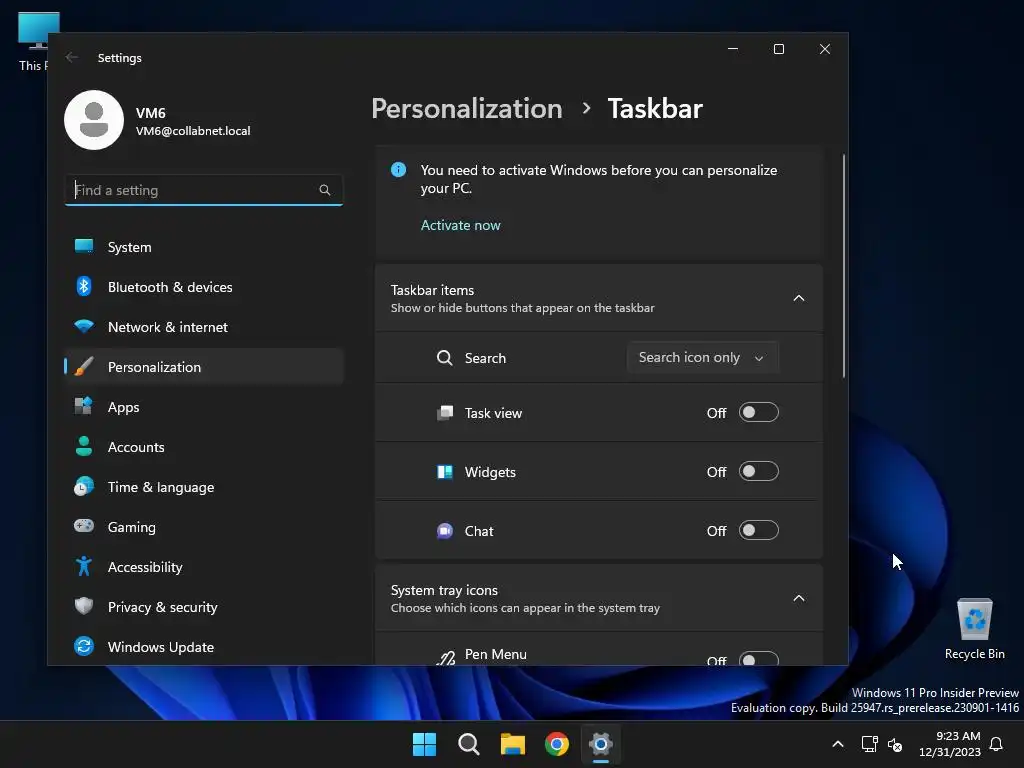Toggle the Task view switch
This screenshot has width=1024, height=768.
759,412
